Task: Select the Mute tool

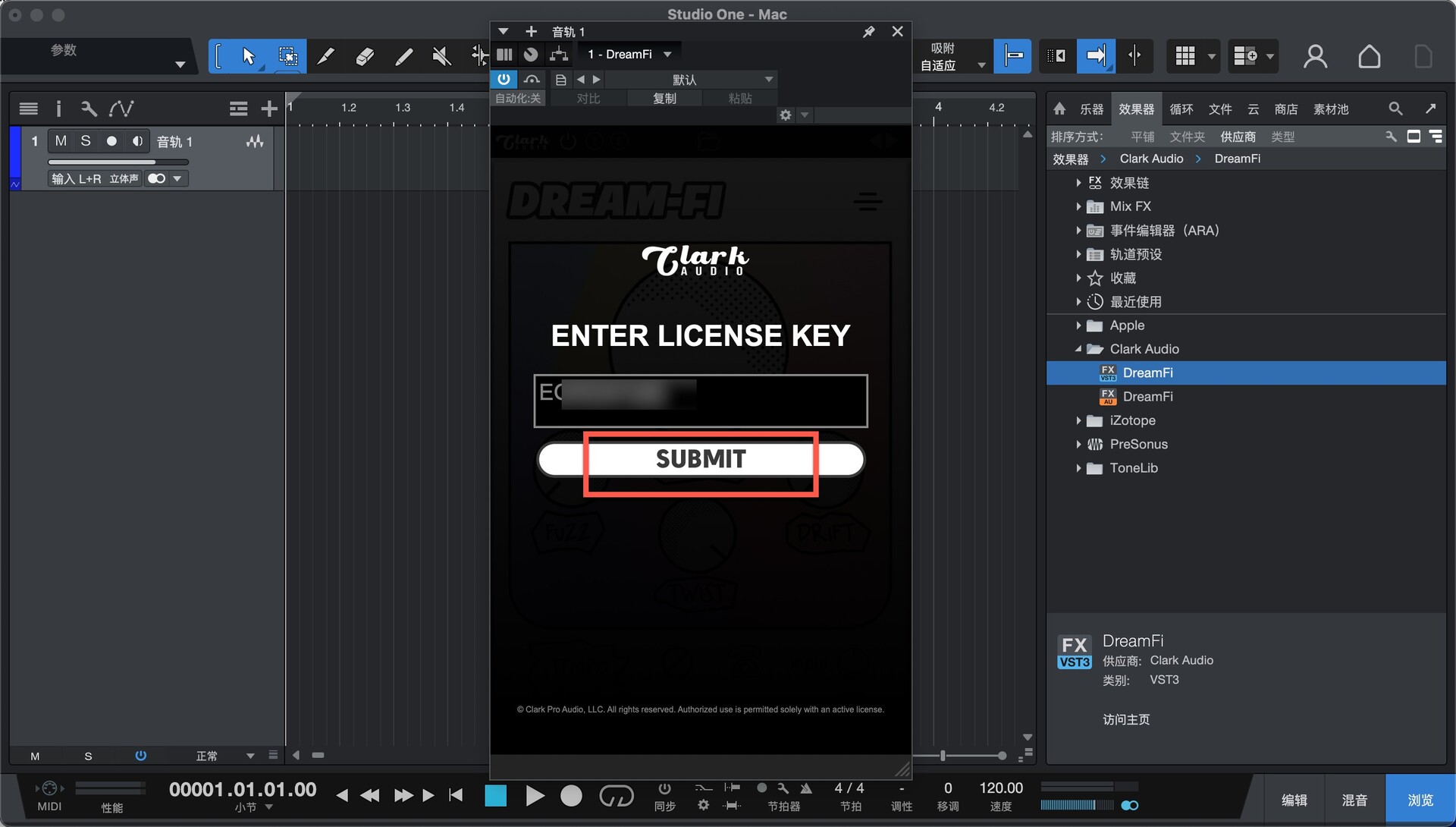Action: [x=441, y=56]
